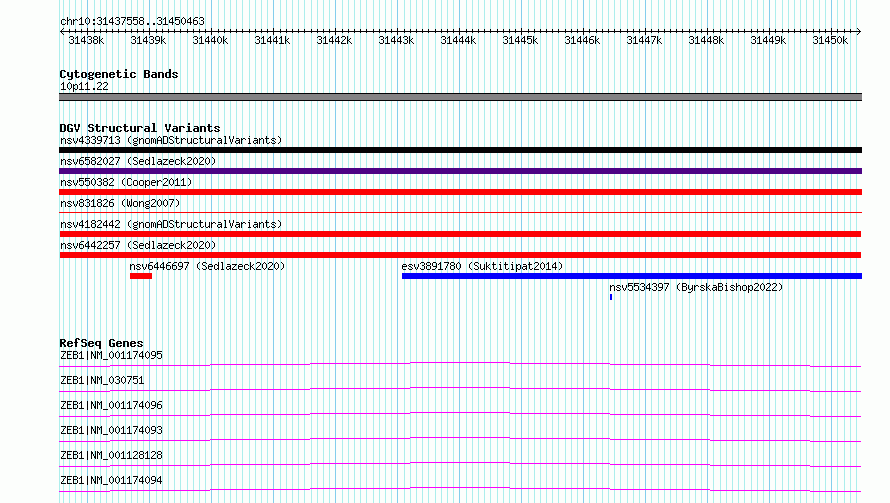Open the ZEB1|NM_001174093 transcript label
This screenshot has height=503, width=890.
(111, 430)
